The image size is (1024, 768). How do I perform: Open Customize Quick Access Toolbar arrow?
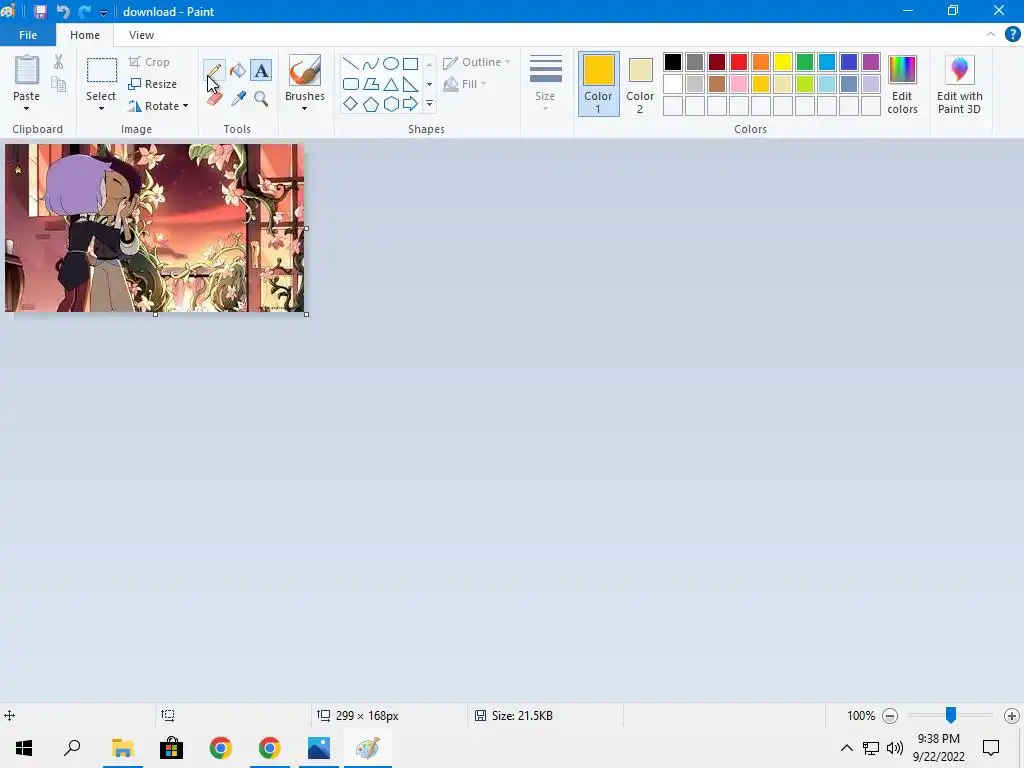[x=103, y=12]
